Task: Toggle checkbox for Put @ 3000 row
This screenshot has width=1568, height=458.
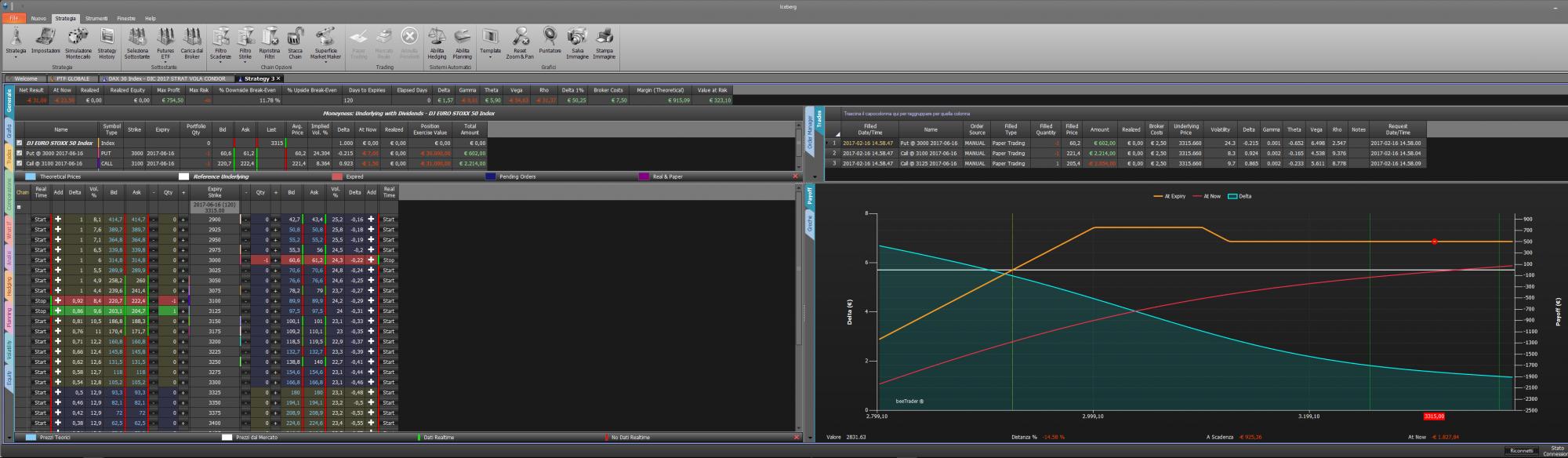Action: (x=20, y=154)
